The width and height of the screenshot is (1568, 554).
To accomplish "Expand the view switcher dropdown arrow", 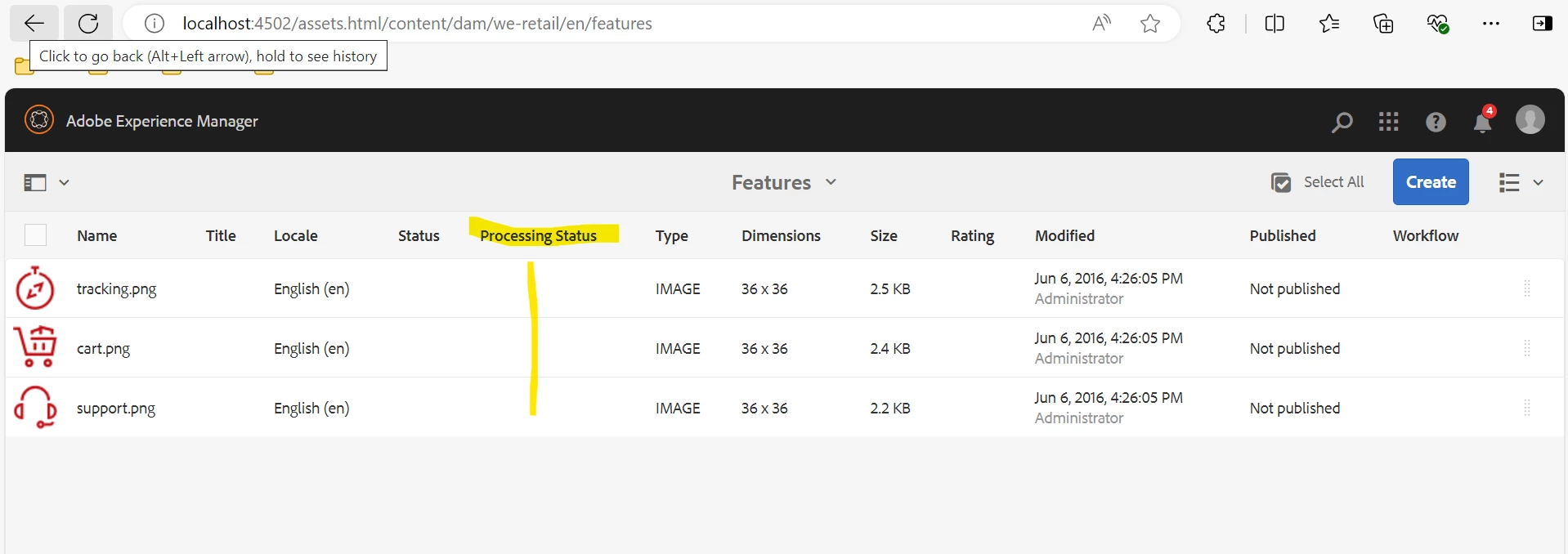I will click(1538, 182).
